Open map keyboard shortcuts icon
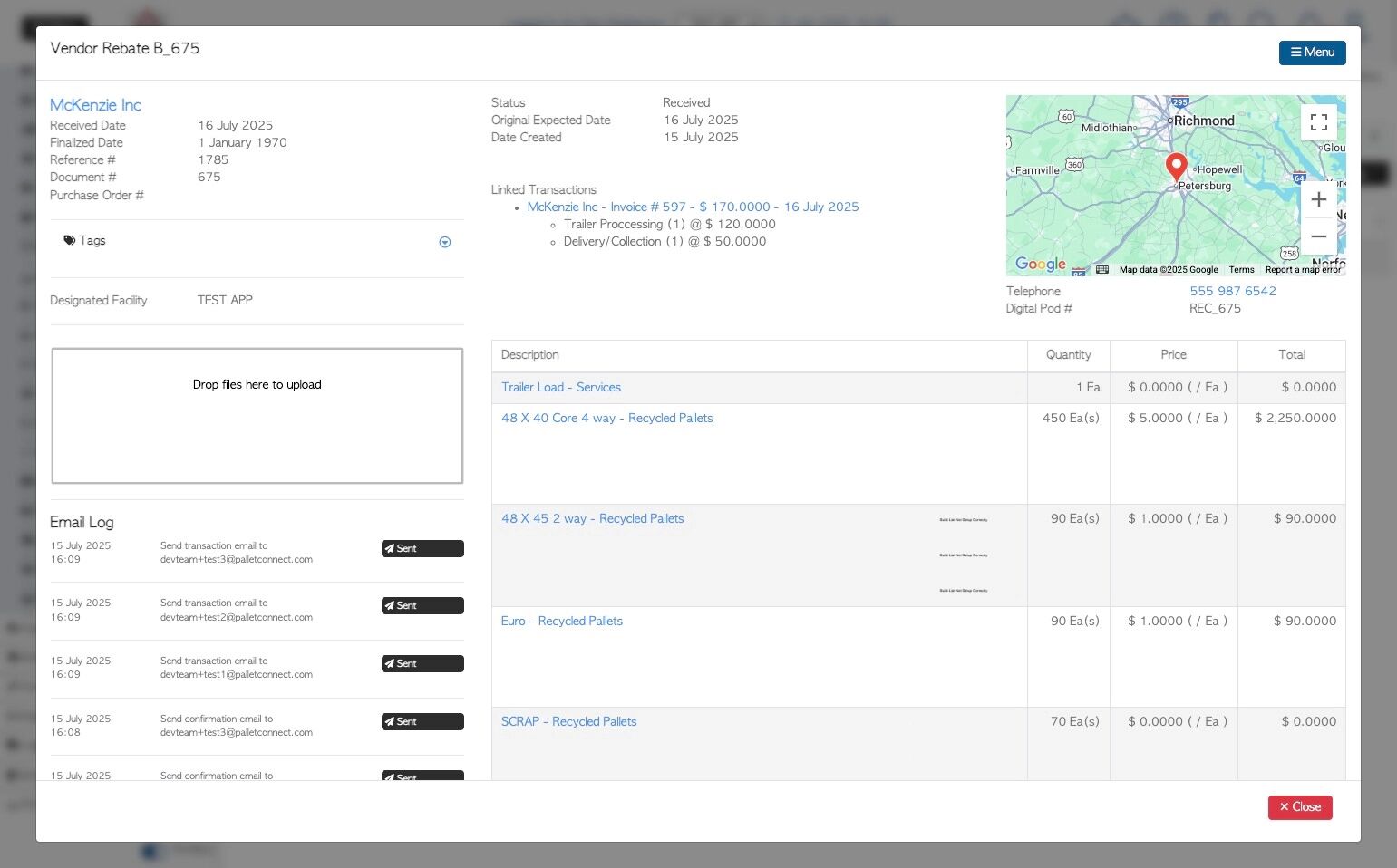Screen dimensions: 1397x868 coord(1101,269)
